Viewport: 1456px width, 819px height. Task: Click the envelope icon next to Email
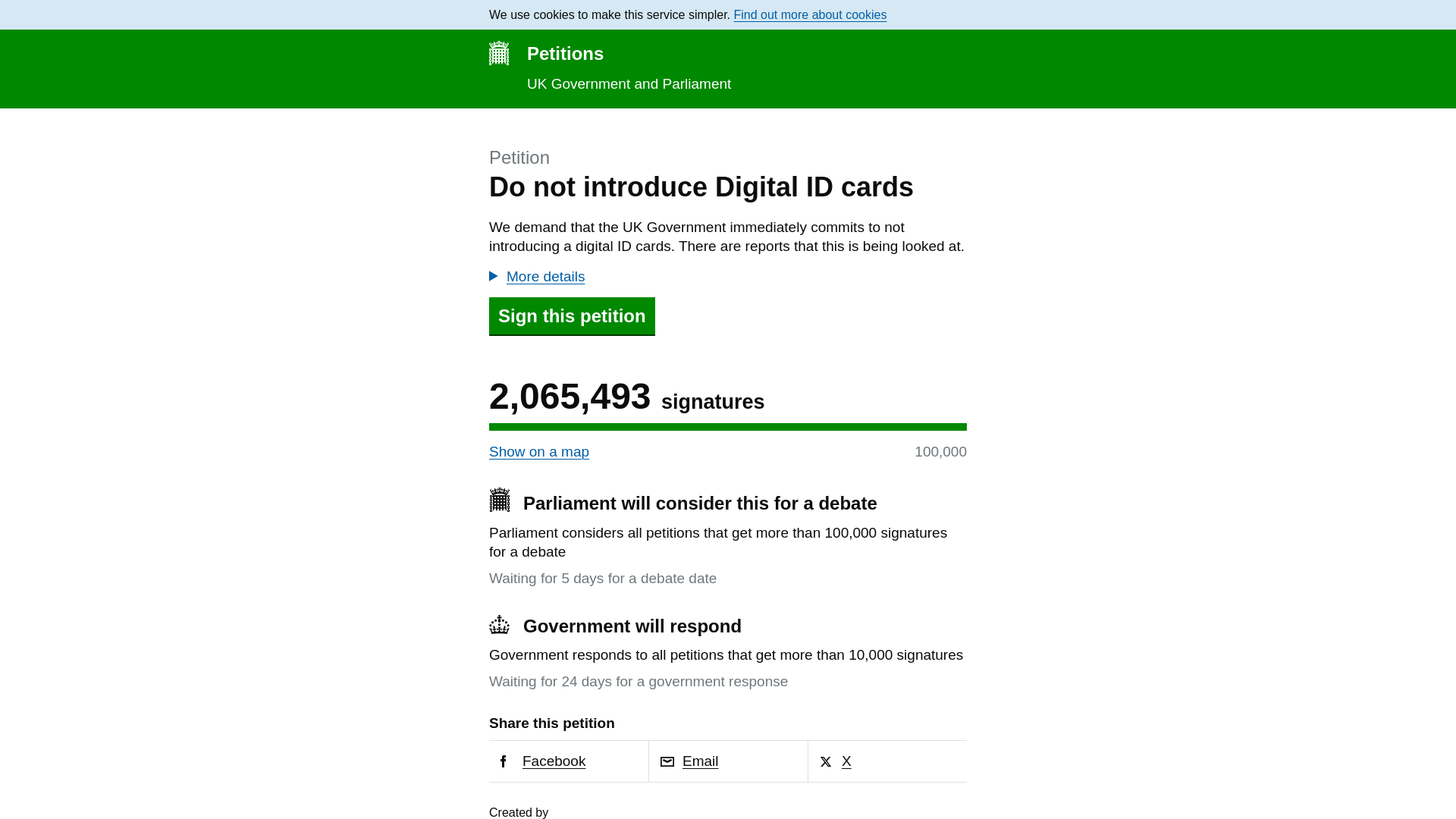667,761
